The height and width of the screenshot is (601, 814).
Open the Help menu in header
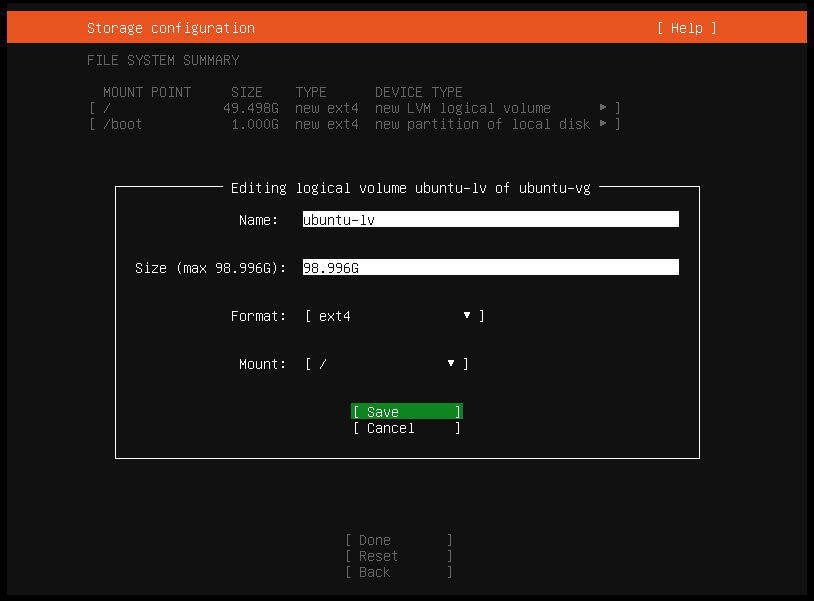tap(686, 28)
